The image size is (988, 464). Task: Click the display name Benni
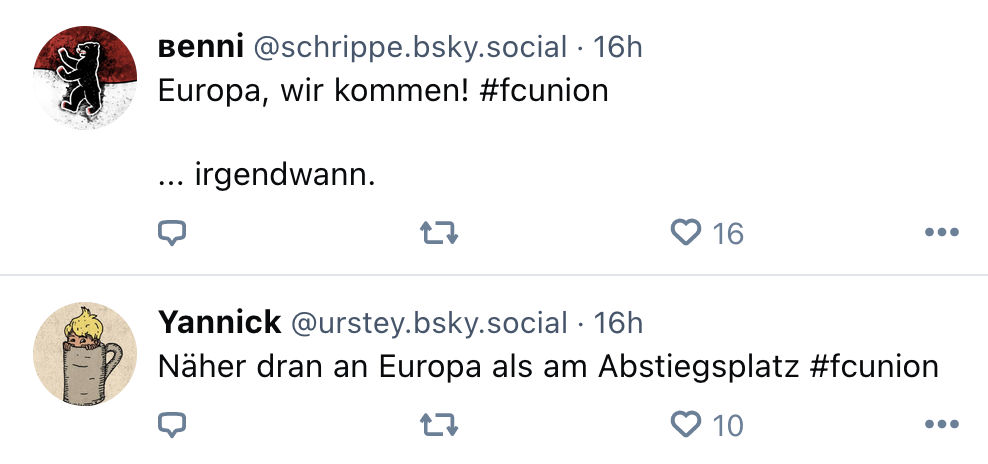pyautogui.click(x=199, y=47)
